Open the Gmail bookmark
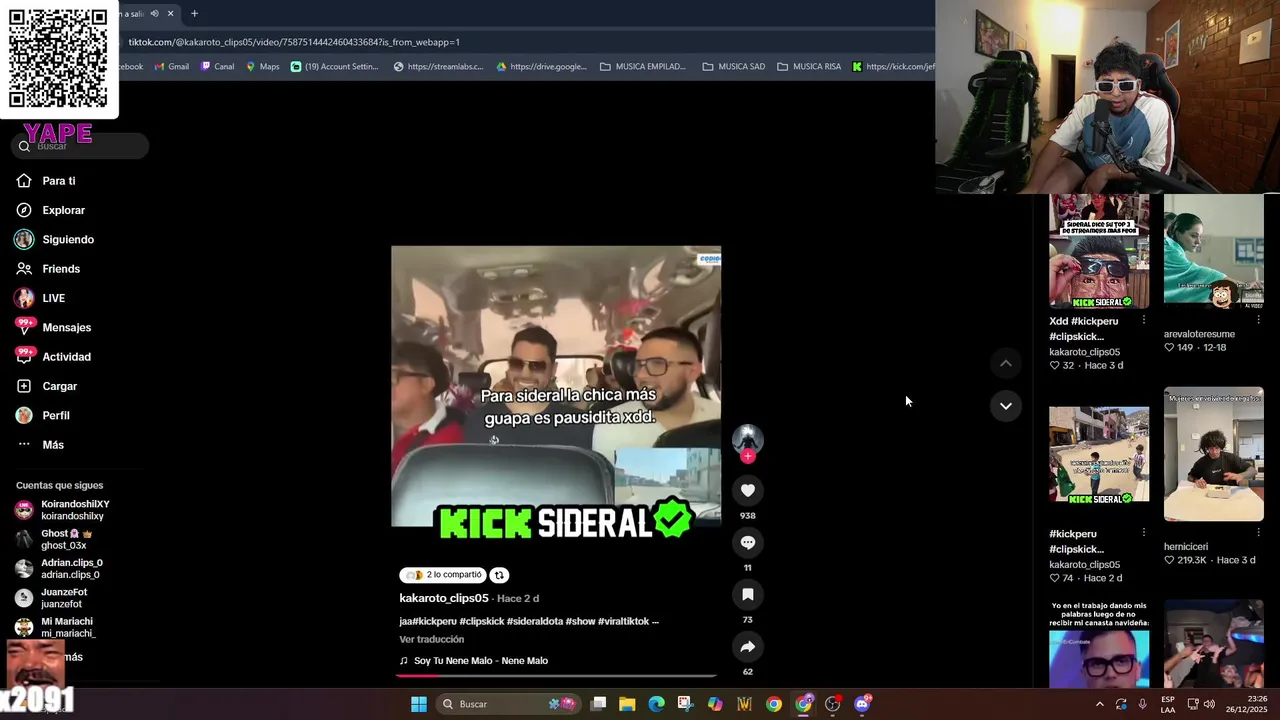 [171, 67]
